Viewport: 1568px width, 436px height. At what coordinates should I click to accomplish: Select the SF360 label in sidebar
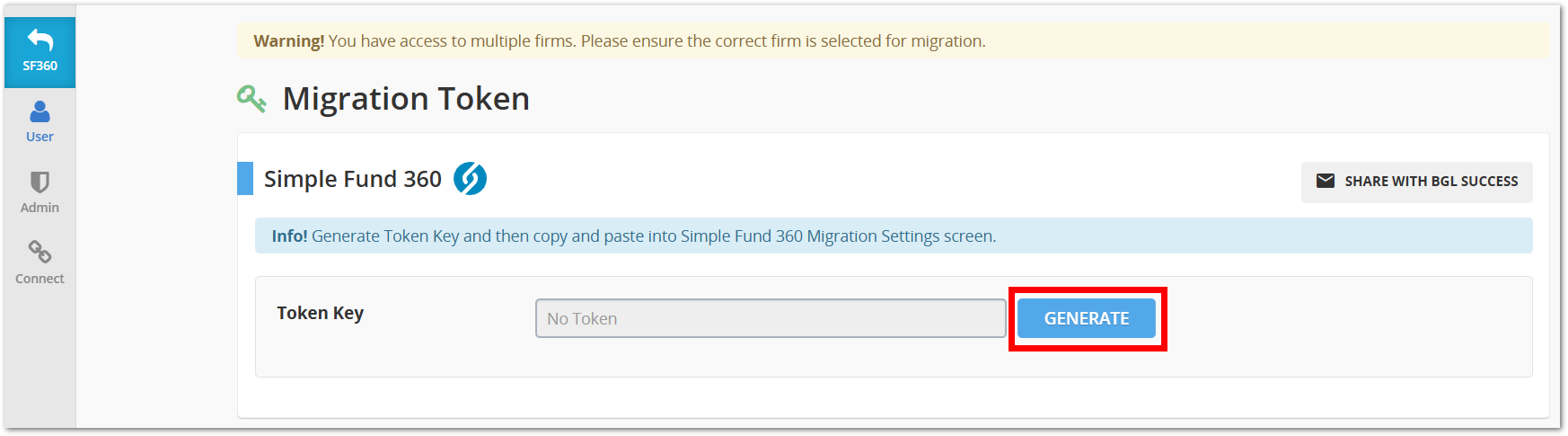click(x=40, y=66)
